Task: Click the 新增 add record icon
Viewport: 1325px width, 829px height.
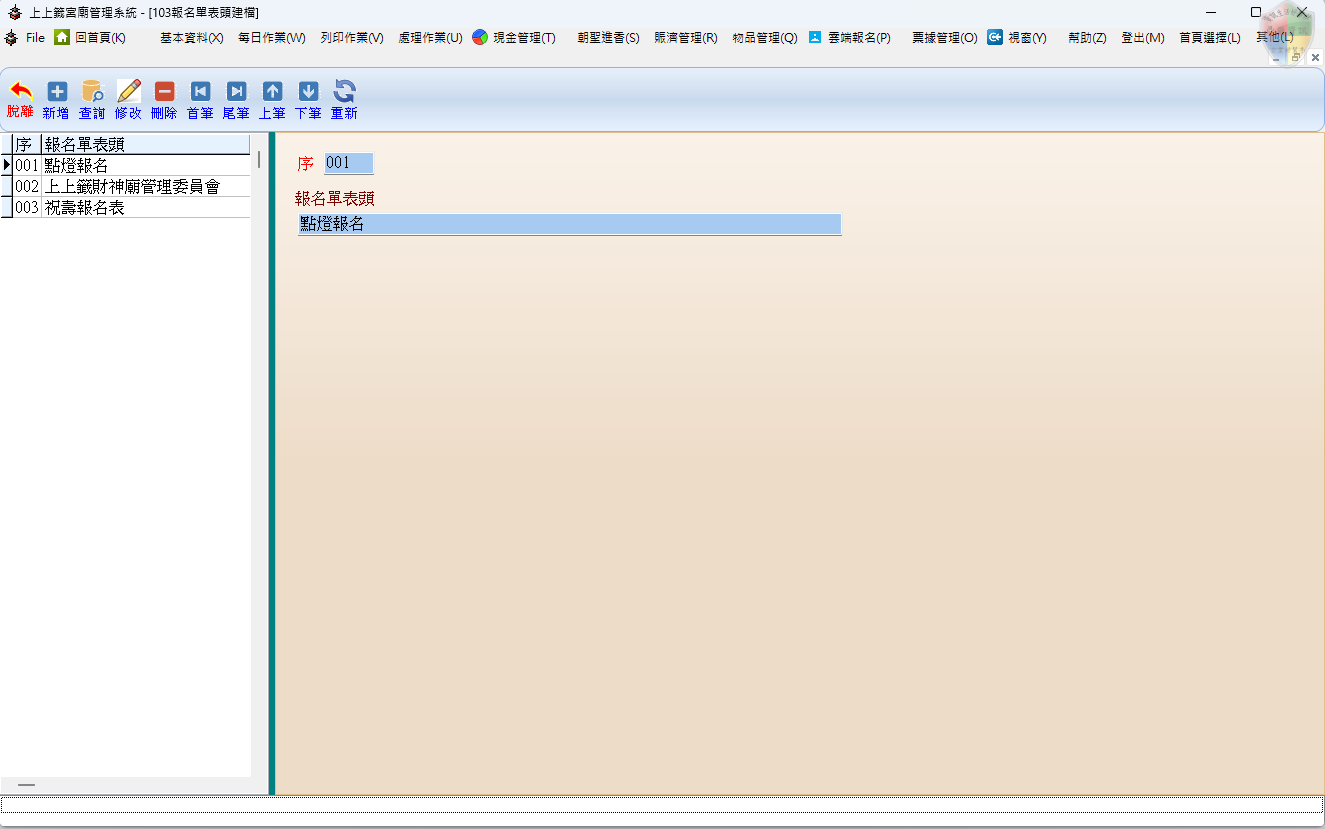Action: pos(57,93)
